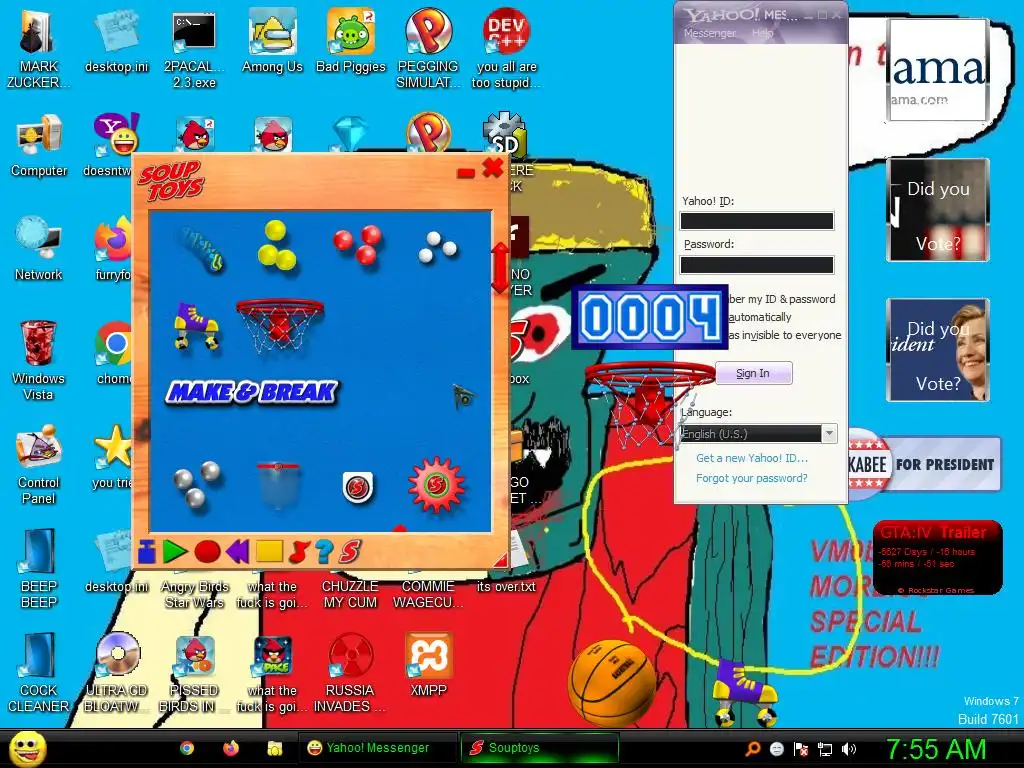Click the volume speaker tray icon
Viewport: 1024px width, 768px height.
tap(849, 749)
